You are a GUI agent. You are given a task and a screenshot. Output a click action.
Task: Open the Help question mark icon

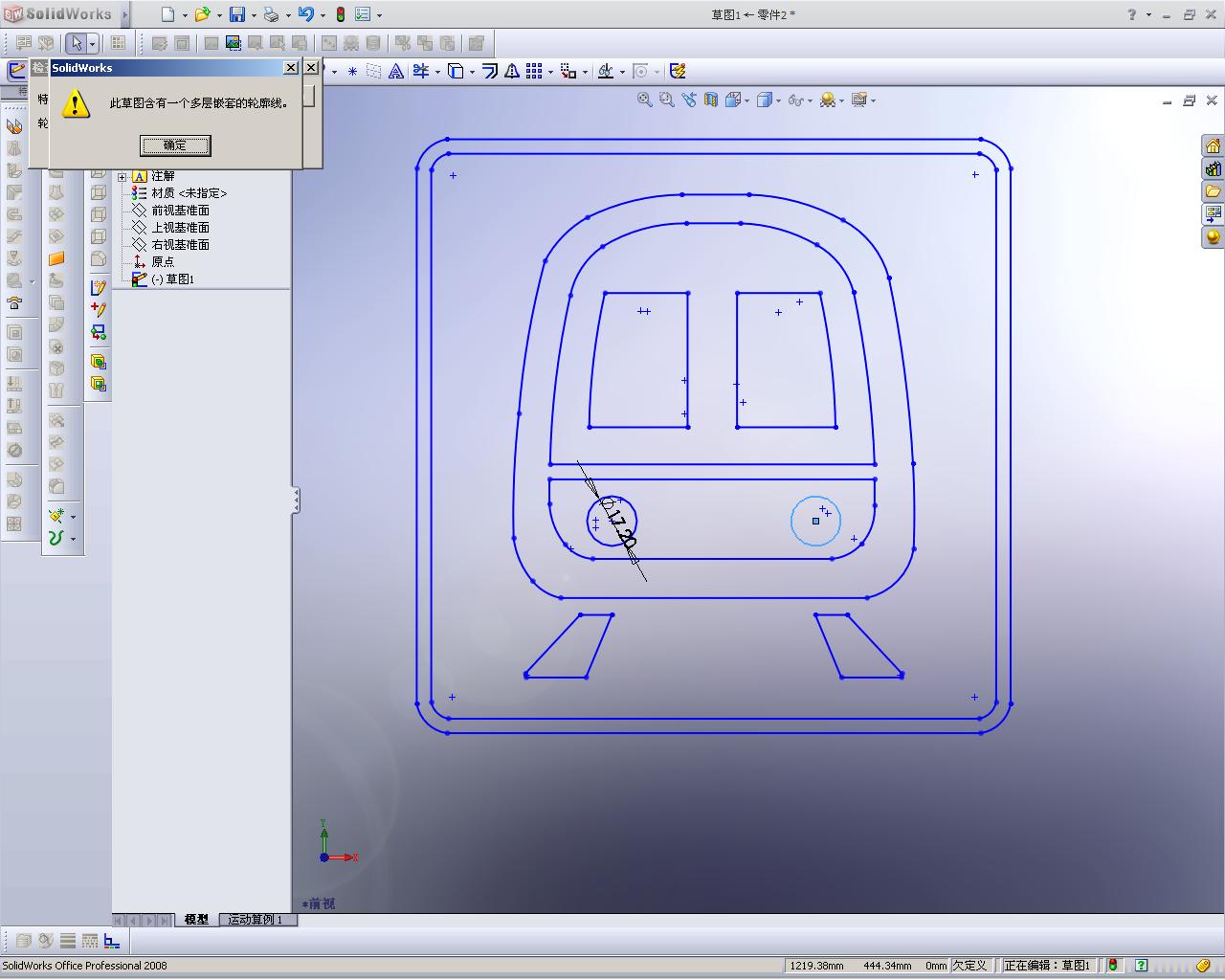(1132, 14)
